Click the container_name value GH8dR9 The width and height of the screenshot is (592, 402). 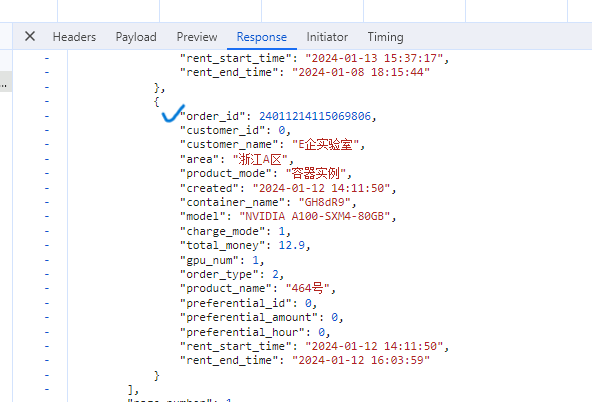325,203
